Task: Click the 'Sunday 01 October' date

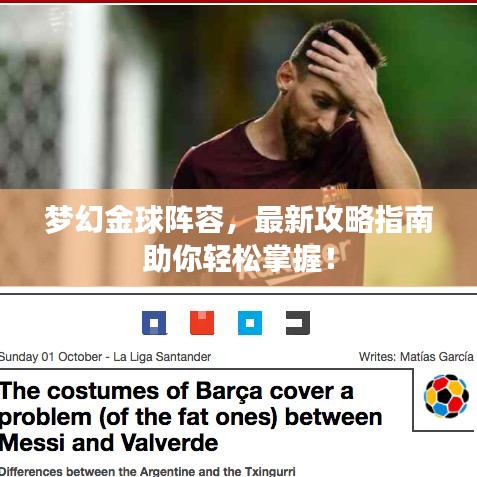Action: pos(51,357)
